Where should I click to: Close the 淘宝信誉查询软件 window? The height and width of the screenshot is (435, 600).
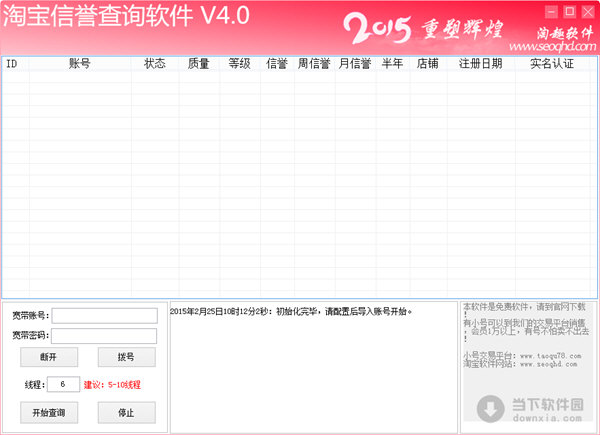(586, 11)
